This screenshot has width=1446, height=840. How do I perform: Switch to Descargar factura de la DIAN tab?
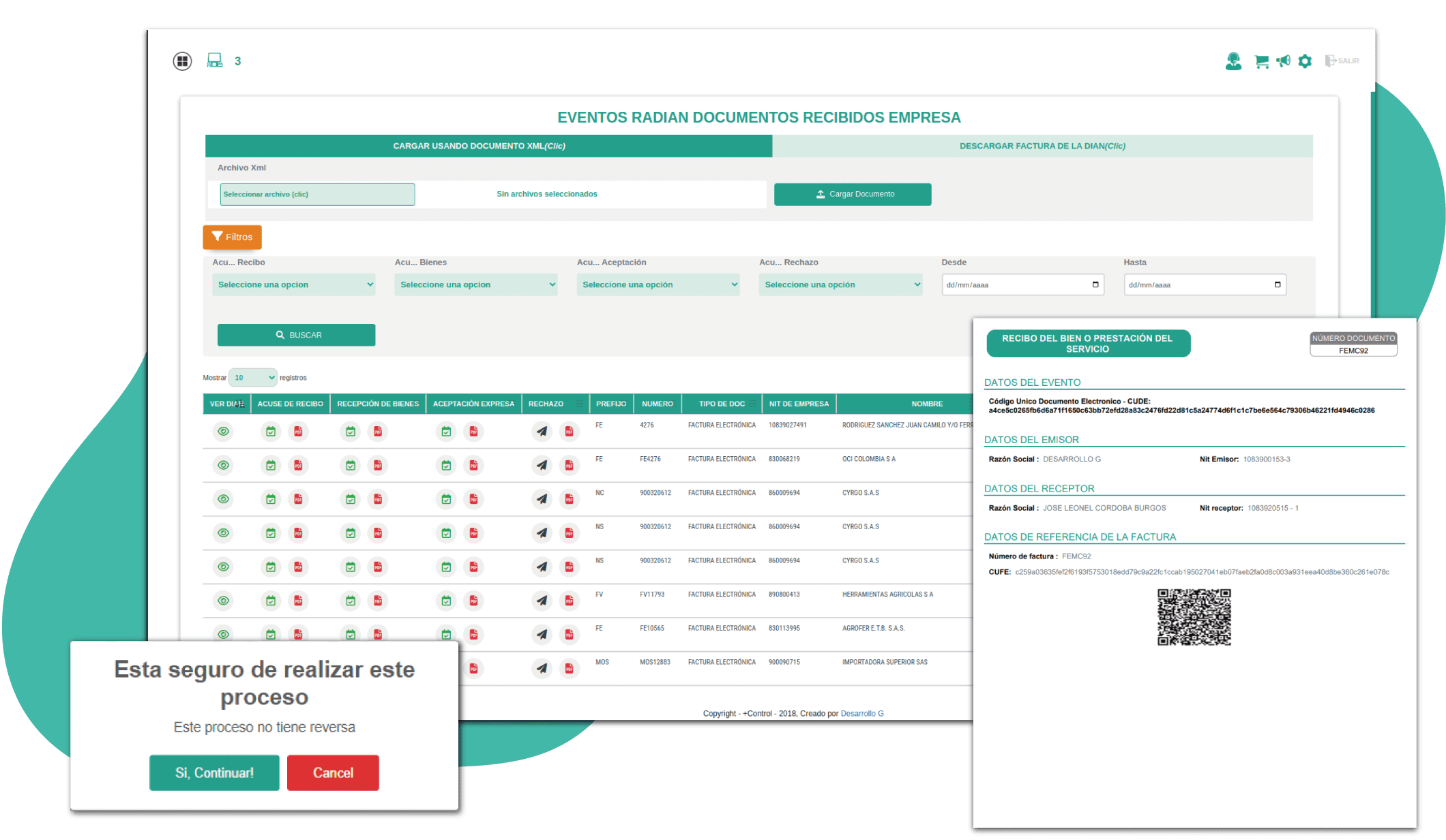1042,146
